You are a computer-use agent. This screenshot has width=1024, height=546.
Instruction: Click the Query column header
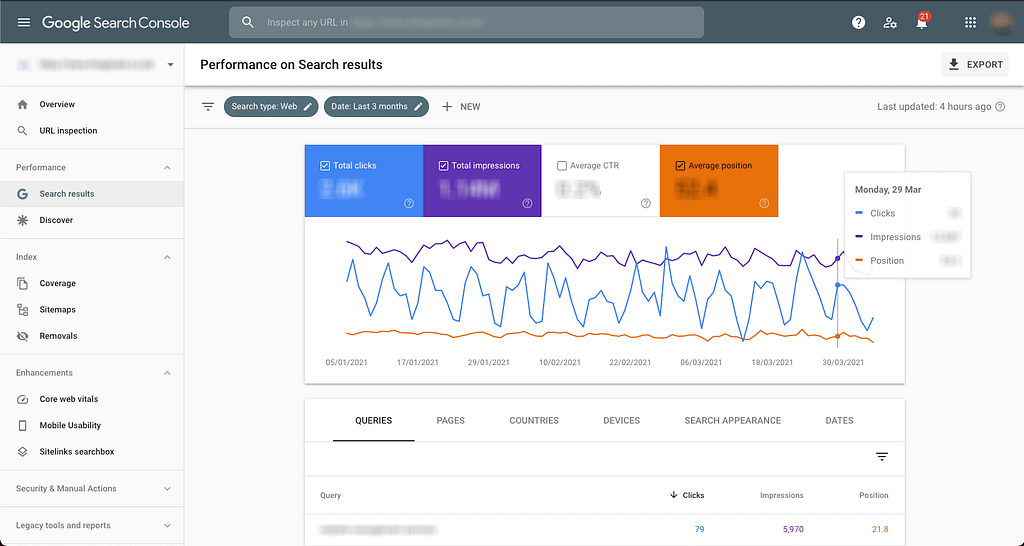[x=330, y=495]
